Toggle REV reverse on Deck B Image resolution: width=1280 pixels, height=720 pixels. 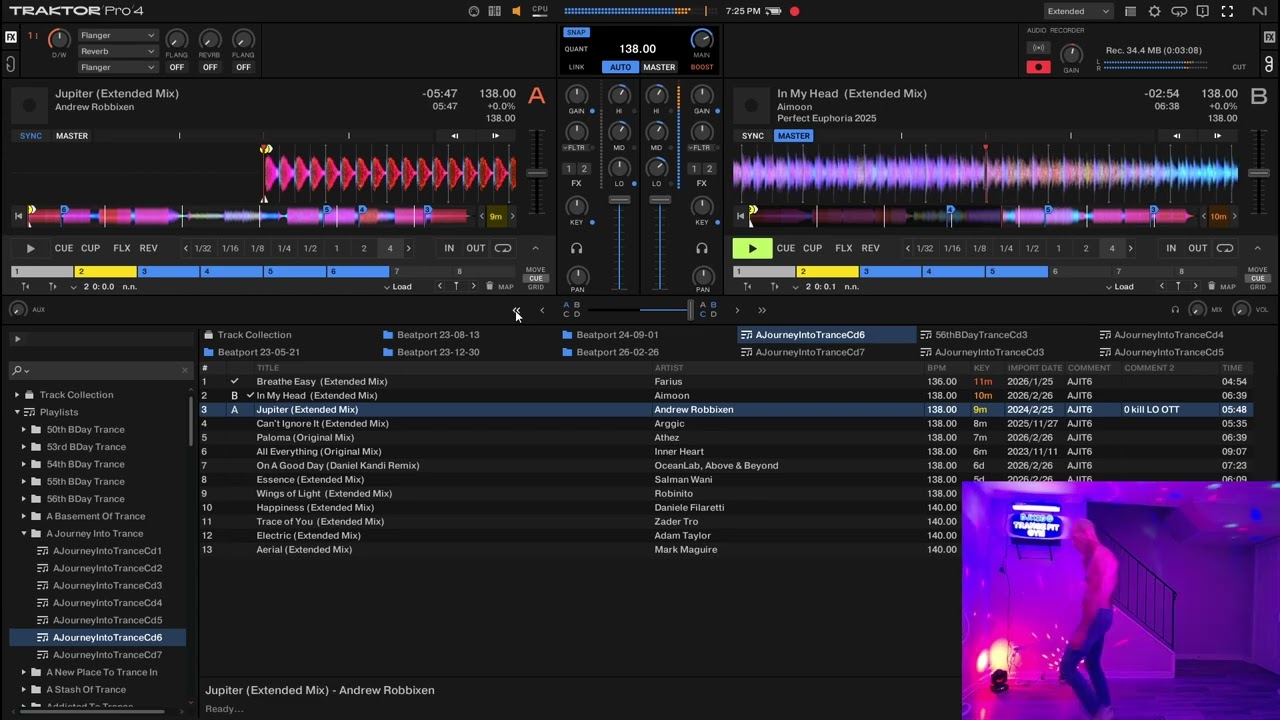[x=870, y=248]
